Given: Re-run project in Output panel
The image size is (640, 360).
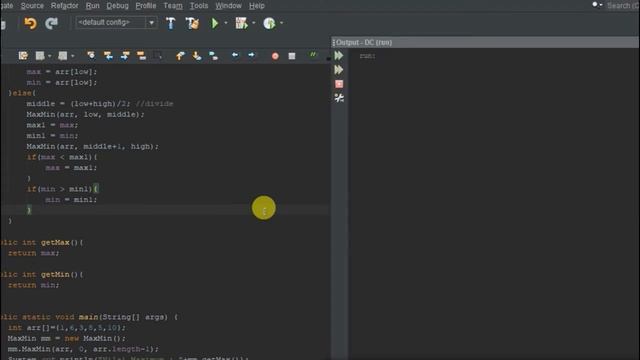Looking at the screenshot, I should pyautogui.click(x=339, y=56).
